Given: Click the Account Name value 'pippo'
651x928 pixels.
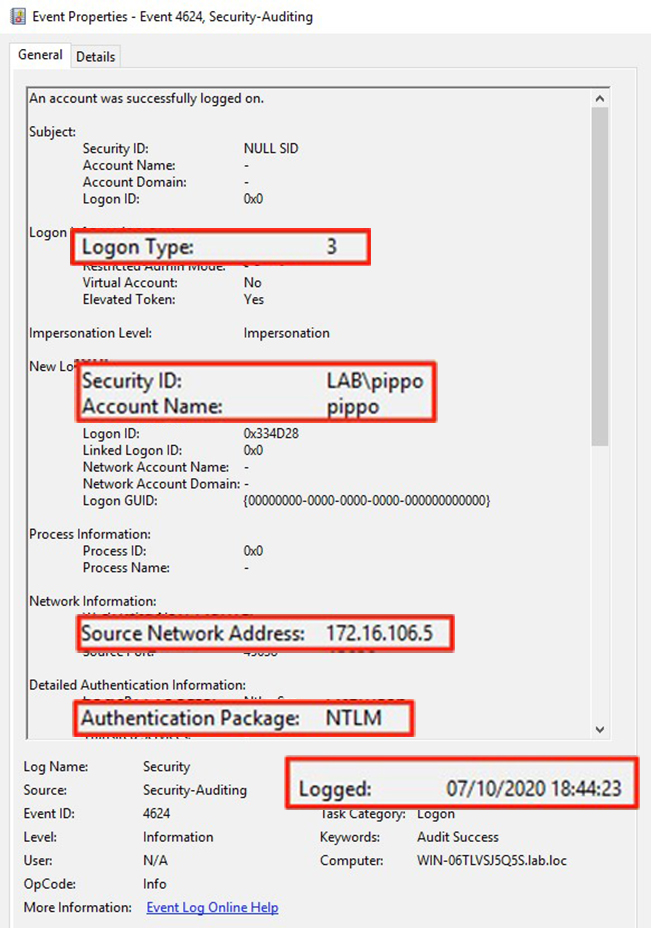Looking at the screenshot, I should 353,407.
